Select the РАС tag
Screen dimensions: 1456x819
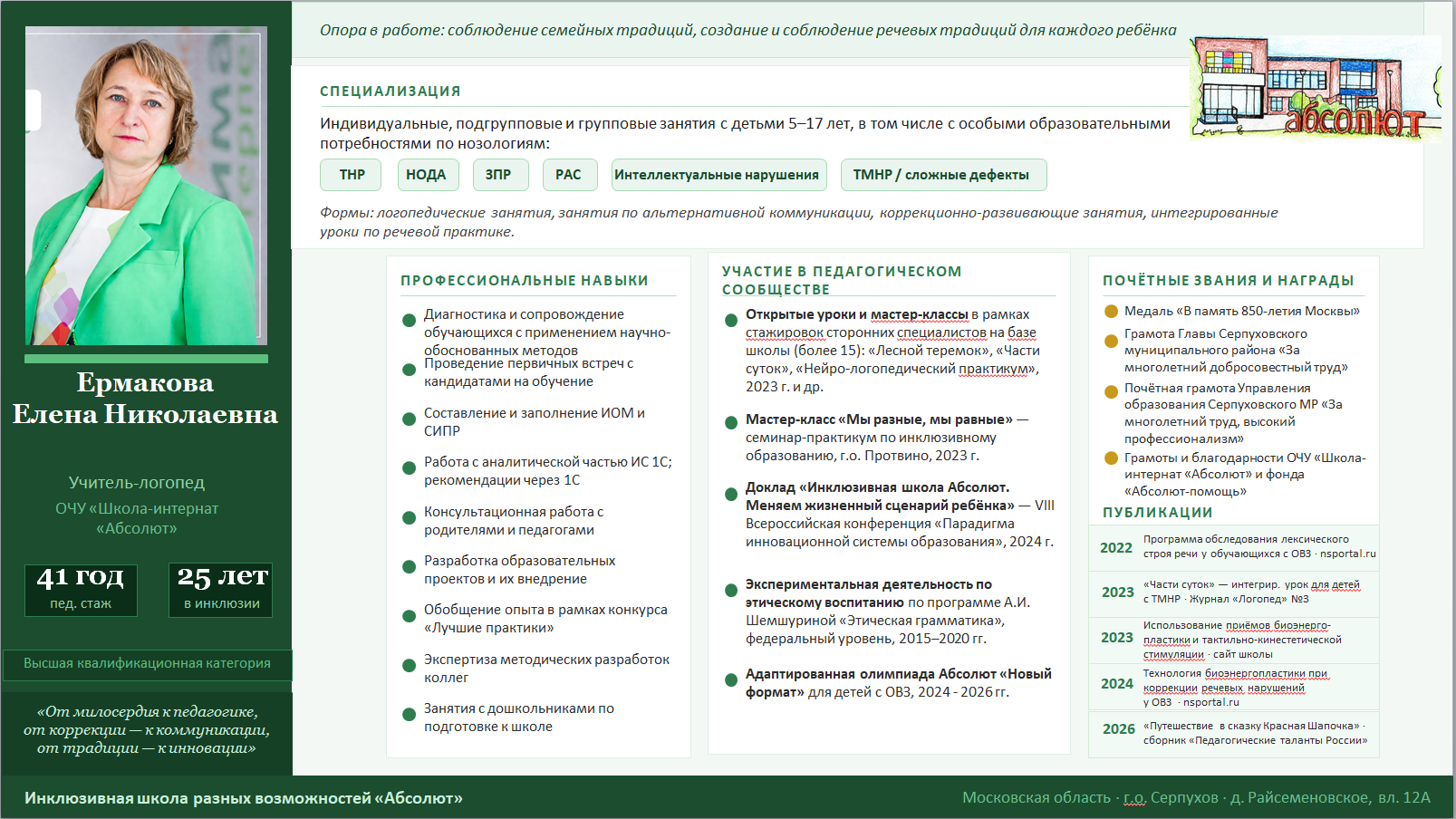click(570, 175)
